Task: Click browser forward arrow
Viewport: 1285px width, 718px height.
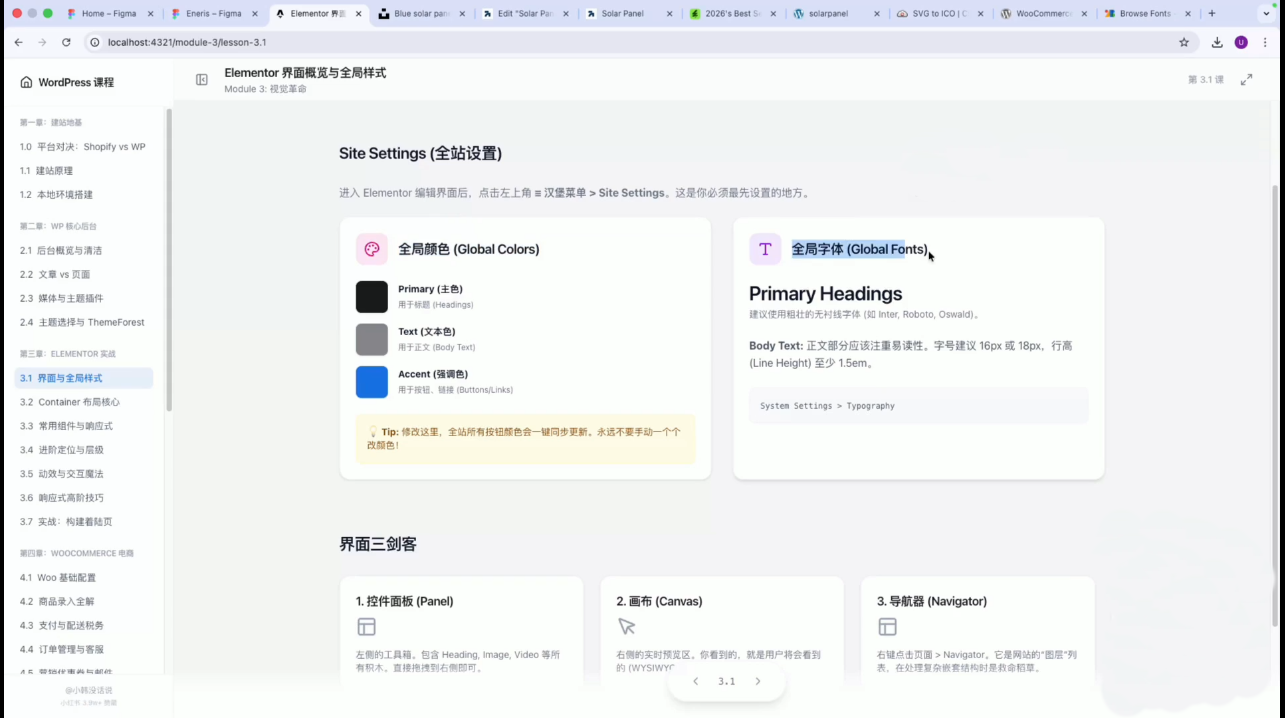Action: [42, 42]
